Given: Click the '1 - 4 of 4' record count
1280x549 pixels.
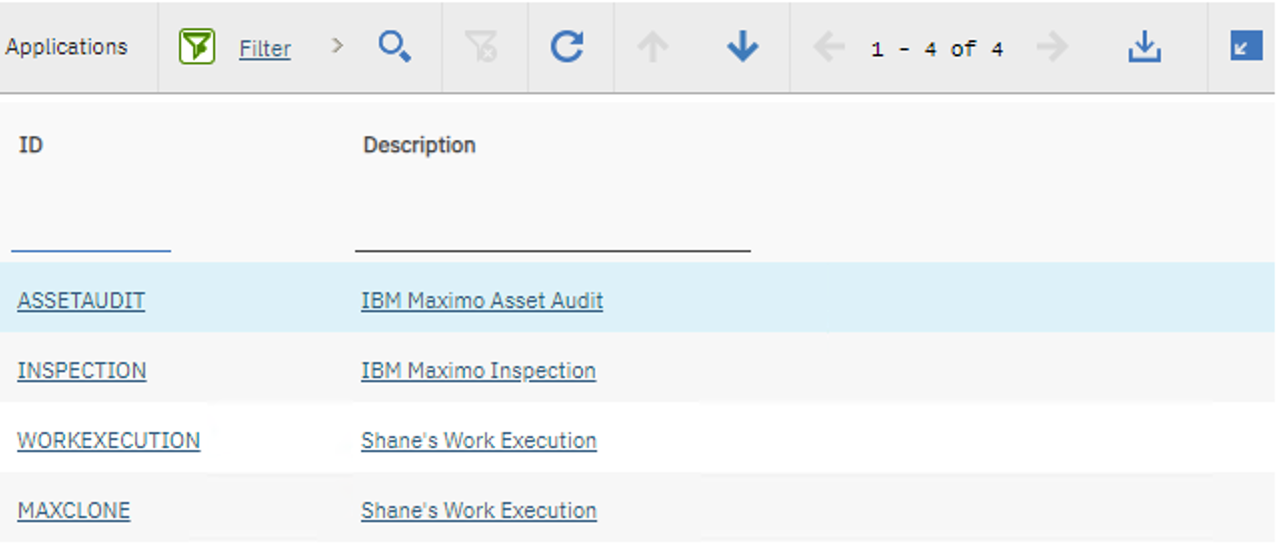Looking at the screenshot, I should tap(937, 49).
